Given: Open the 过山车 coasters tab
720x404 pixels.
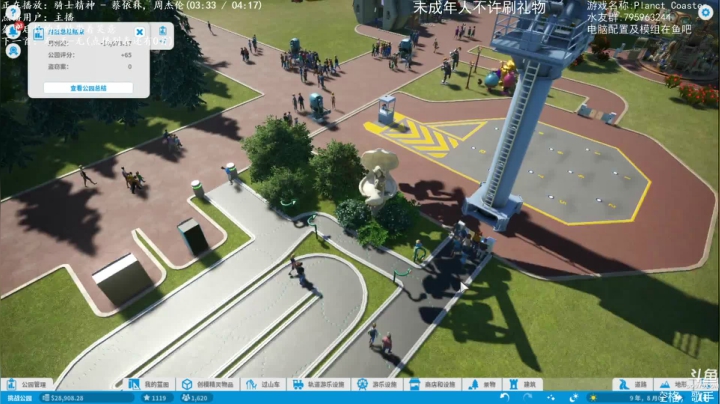Looking at the screenshot, I should [x=263, y=384].
